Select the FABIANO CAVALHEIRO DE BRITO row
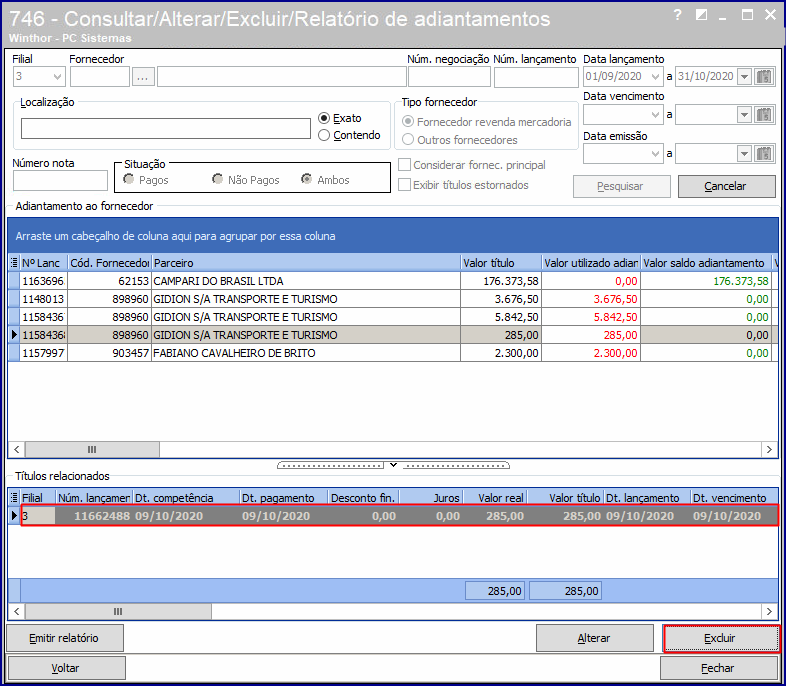Viewport: 786px width, 686px height. point(392,353)
